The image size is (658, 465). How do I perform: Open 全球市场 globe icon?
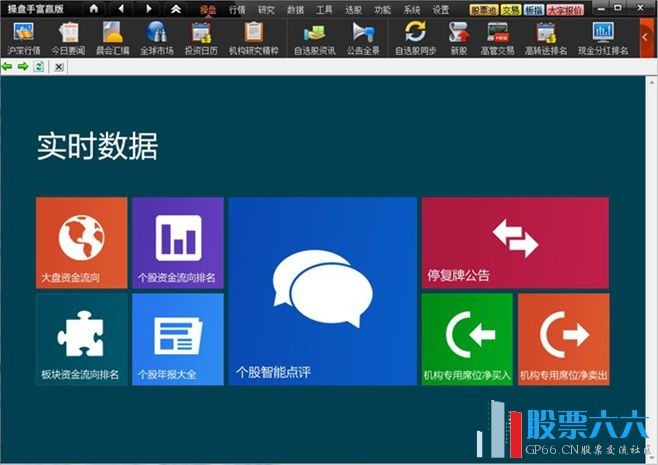(x=156, y=38)
